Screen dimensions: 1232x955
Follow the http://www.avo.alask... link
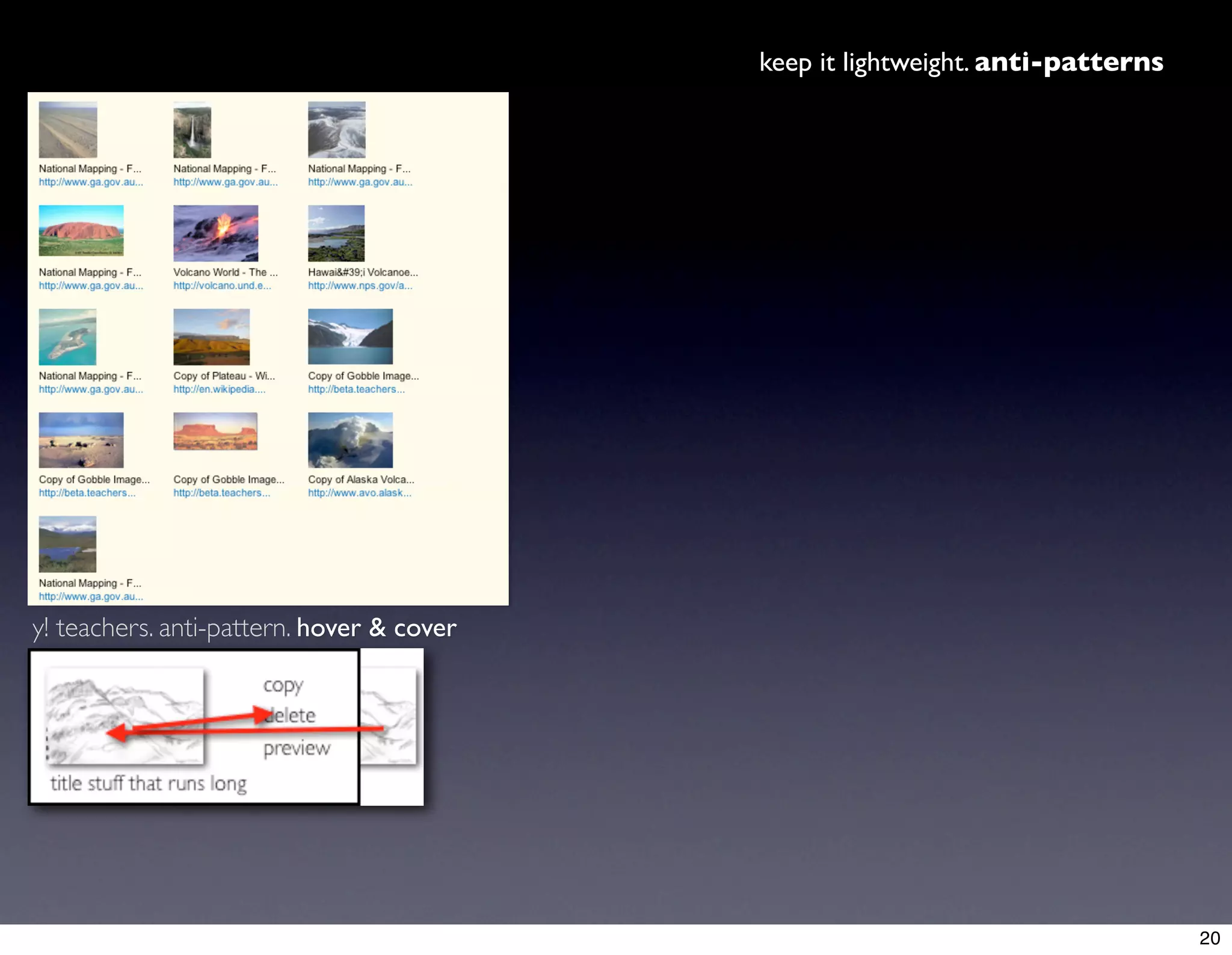click(x=360, y=493)
